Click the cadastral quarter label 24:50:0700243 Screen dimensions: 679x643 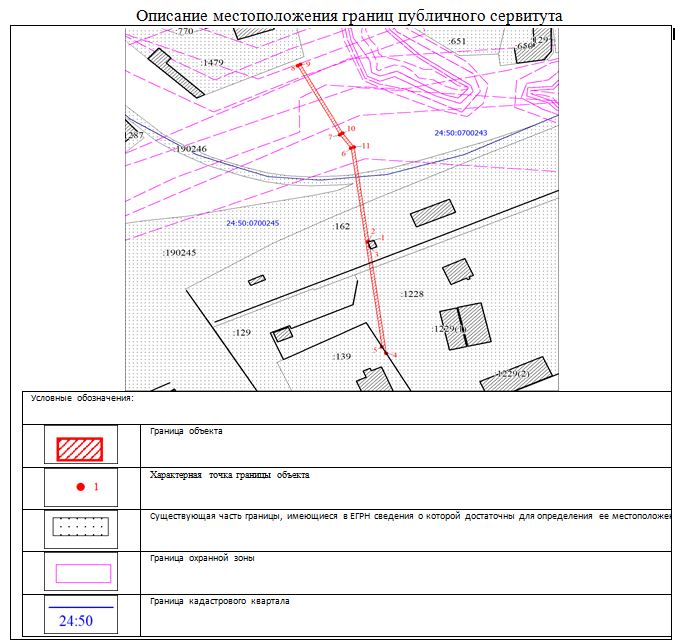click(x=460, y=133)
